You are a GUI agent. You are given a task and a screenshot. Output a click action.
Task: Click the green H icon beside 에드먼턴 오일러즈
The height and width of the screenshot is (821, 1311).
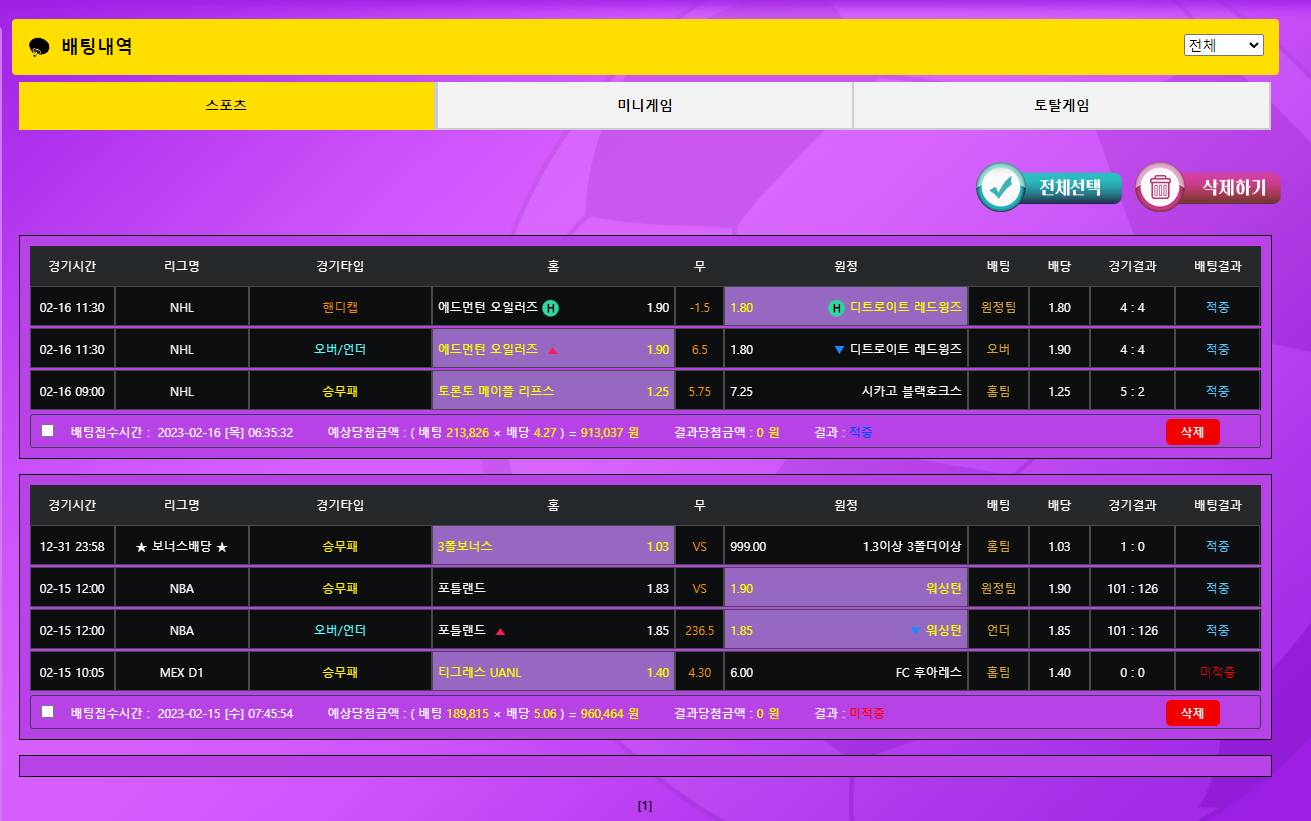(550, 308)
